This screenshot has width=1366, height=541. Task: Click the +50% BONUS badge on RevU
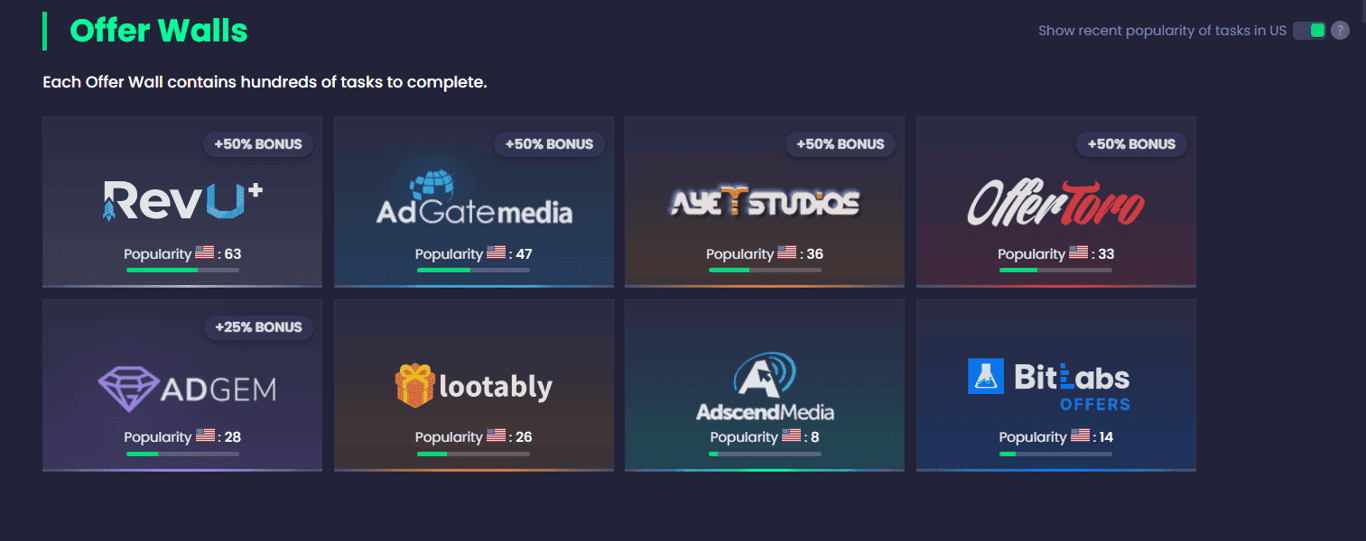258,144
